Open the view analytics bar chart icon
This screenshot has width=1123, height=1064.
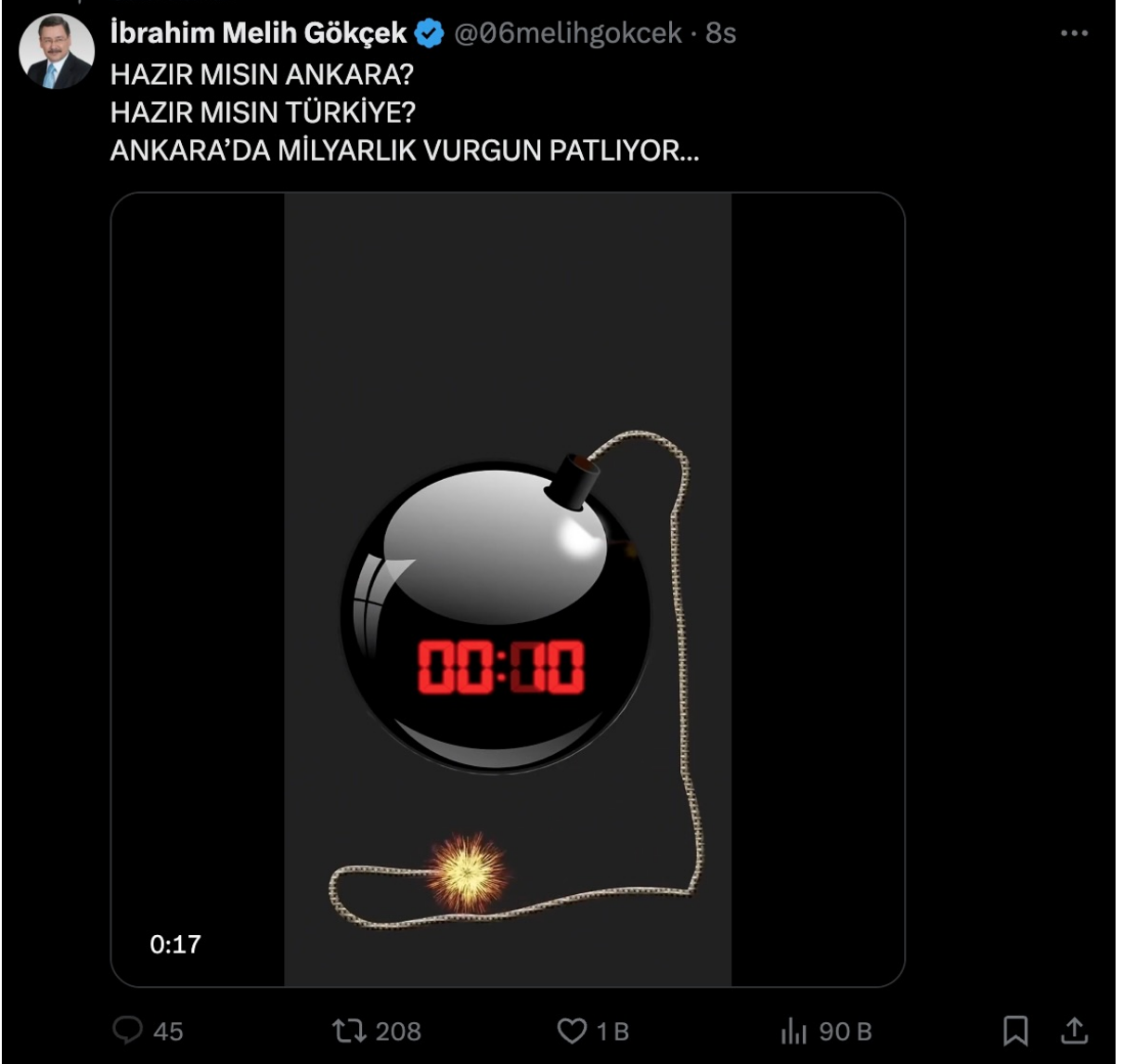click(x=794, y=1031)
